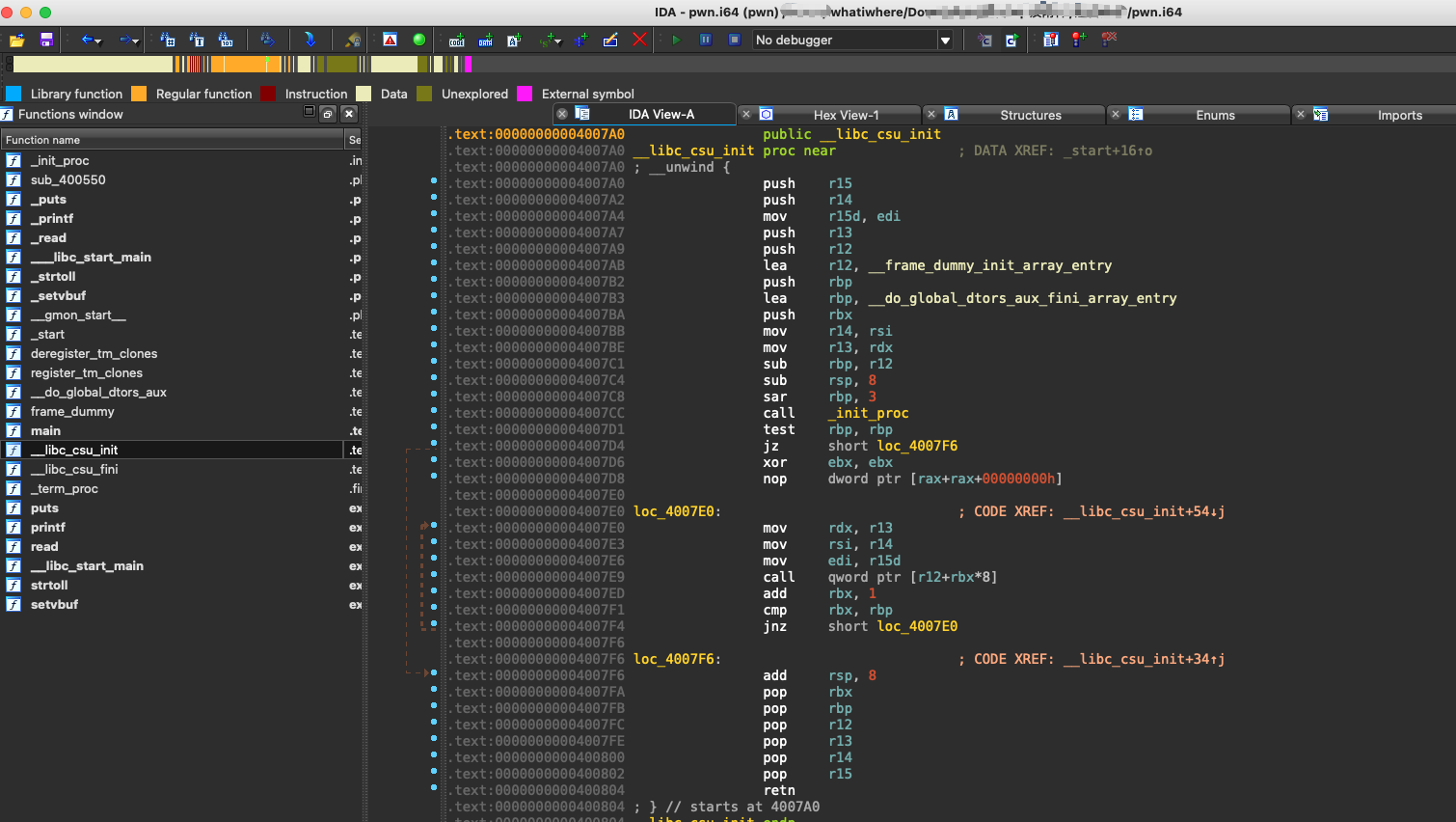Start the process with green play icon
This screenshot has width=1456, height=822.
click(676, 40)
